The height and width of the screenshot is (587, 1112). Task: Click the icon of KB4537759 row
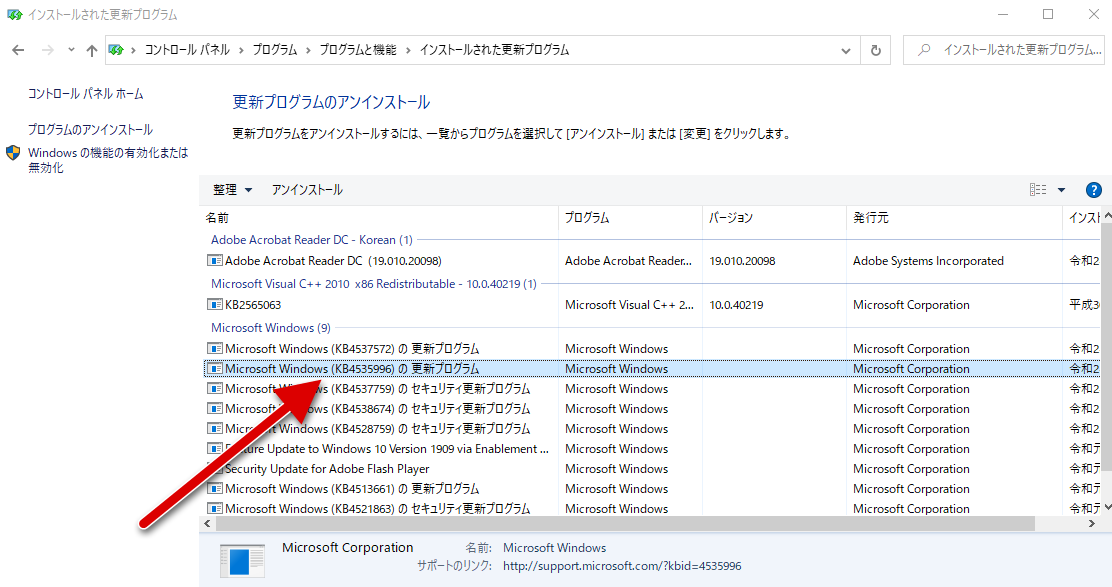(x=214, y=388)
